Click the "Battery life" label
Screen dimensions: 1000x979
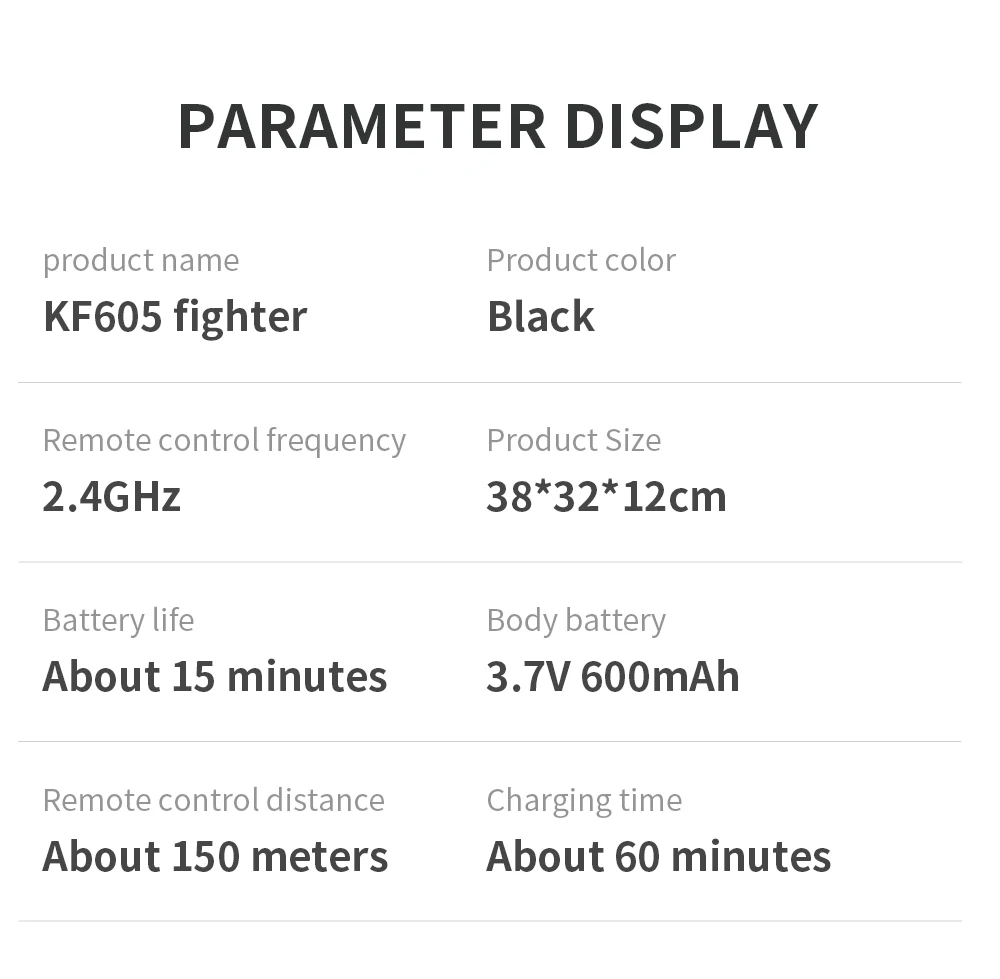pyautogui.click(x=118, y=621)
